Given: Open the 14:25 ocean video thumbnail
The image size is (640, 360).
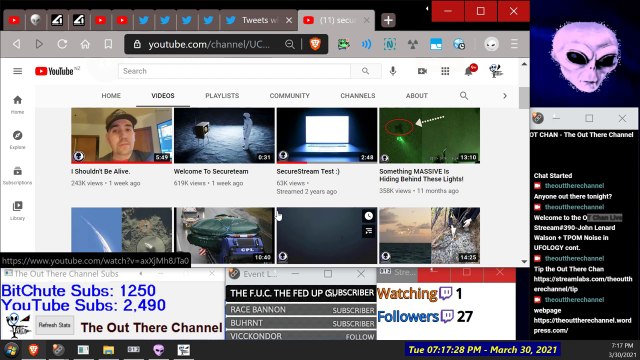Looking at the screenshot, I should pyautogui.click(x=429, y=236).
